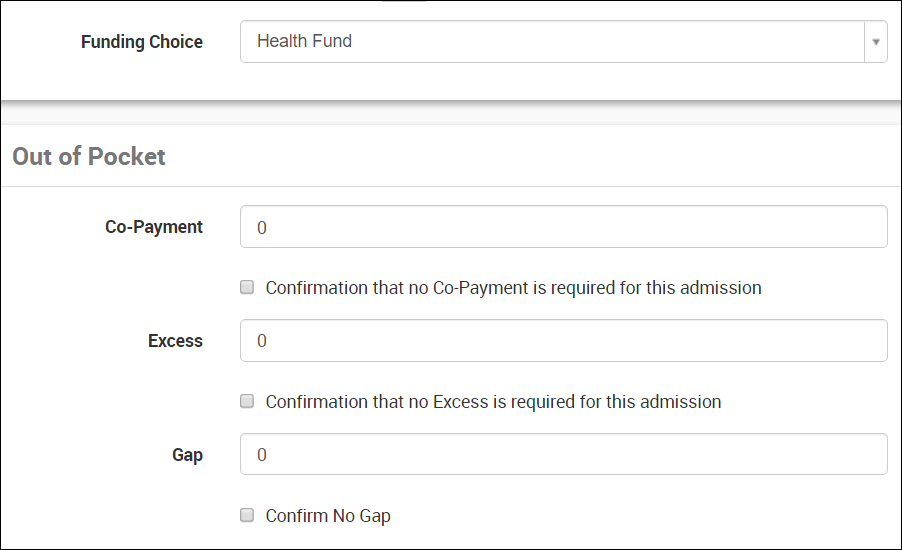Image resolution: width=902 pixels, height=550 pixels.
Task: Enable the Confirm No Gap checkbox
Action: click(x=247, y=516)
